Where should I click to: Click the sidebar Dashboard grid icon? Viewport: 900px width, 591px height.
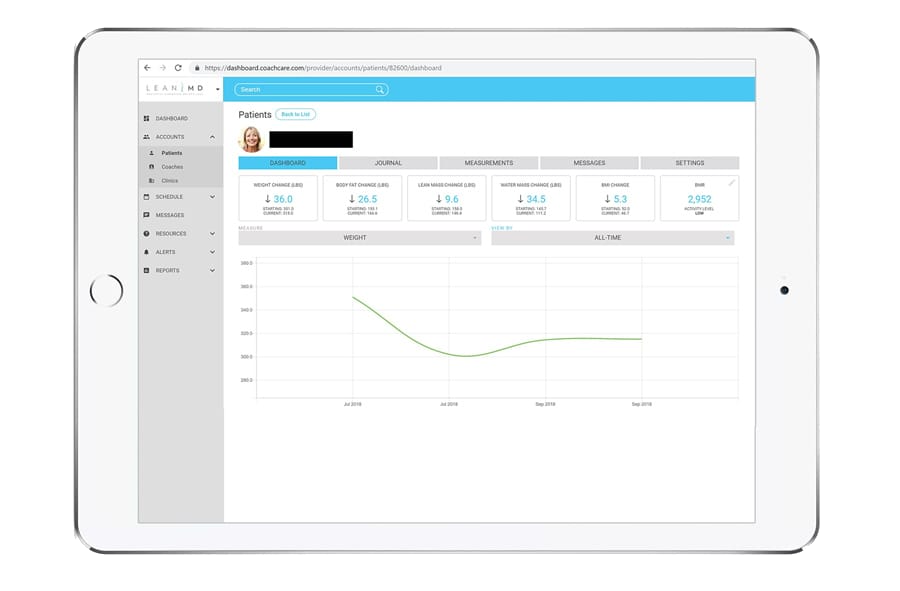coord(146,118)
